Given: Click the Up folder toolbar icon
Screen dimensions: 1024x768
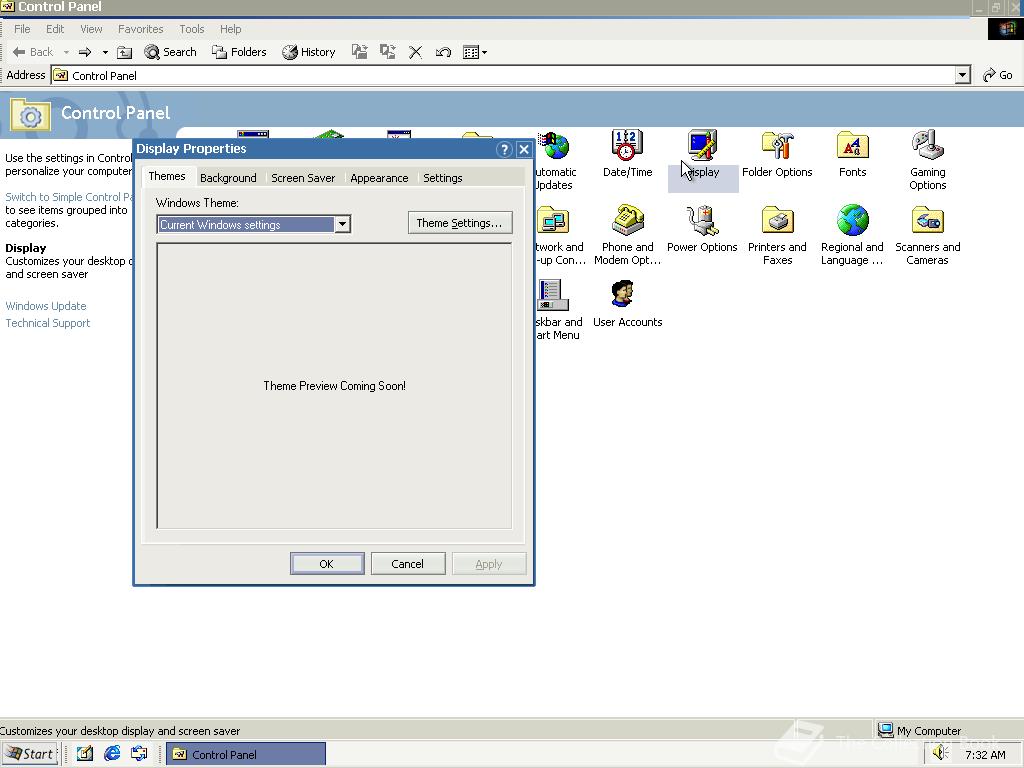Looking at the screenshot, I should (124, 52).
